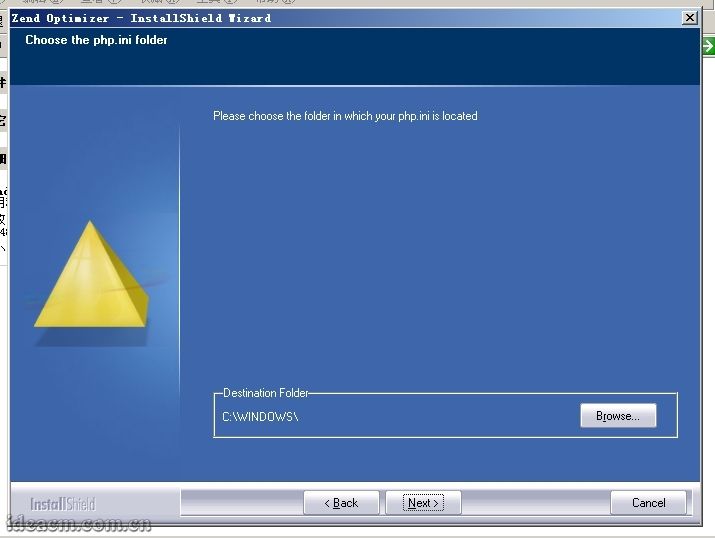This screenshot has width=715, height=538.
Task: Open the Browse... folder picker
Action: click(x=618, y=416)
